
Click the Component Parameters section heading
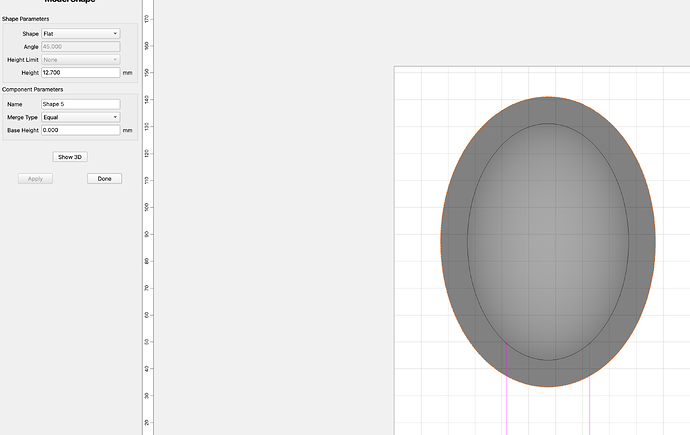33,89
